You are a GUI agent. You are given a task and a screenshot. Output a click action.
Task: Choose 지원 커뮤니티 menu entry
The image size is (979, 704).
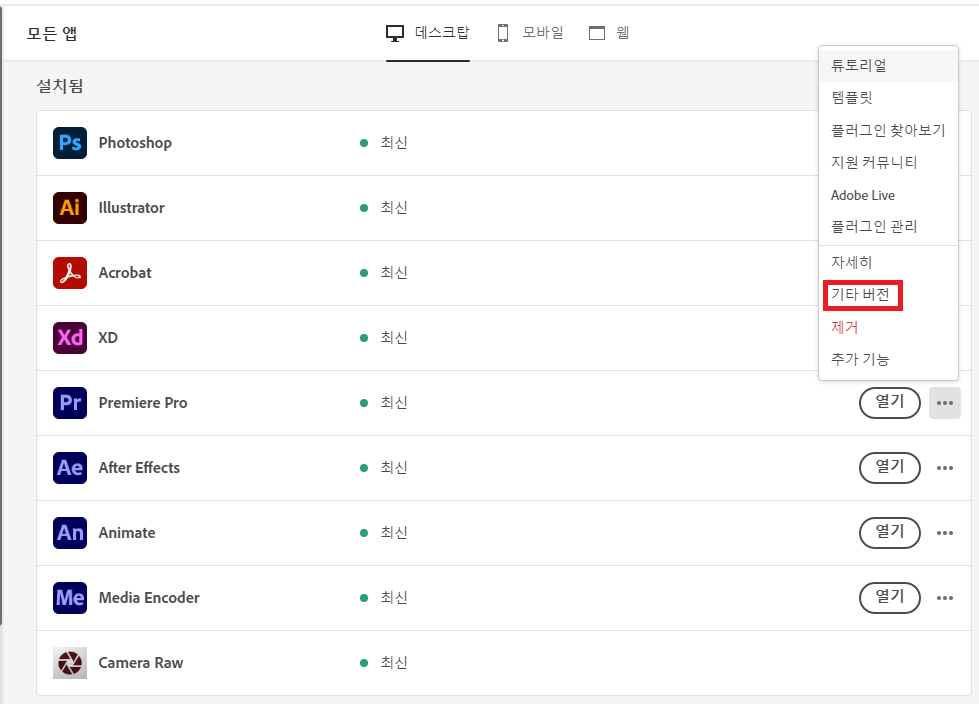[888, 162]
